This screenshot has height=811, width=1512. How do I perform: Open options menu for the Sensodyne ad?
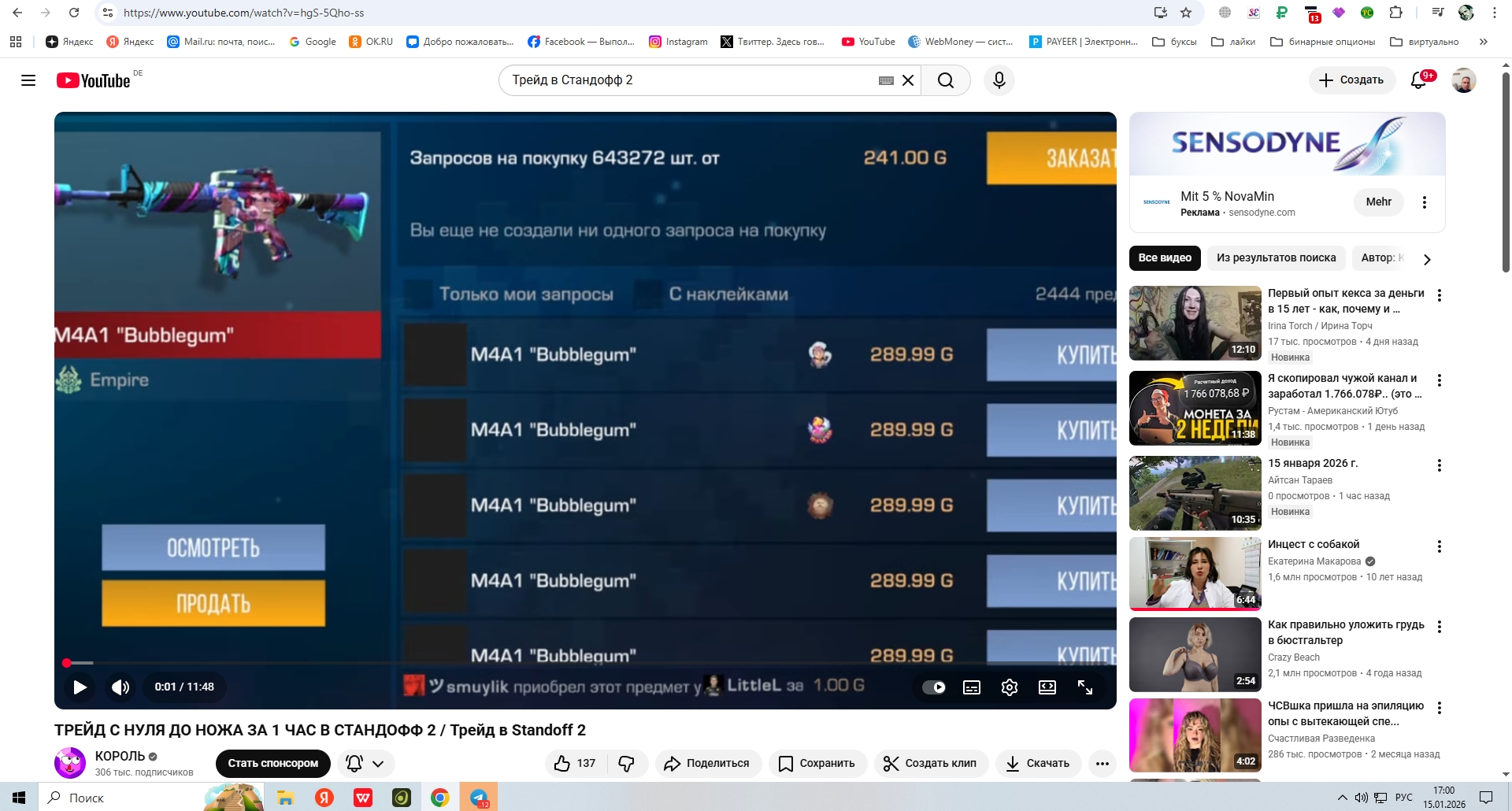(x=1424, y=202)
